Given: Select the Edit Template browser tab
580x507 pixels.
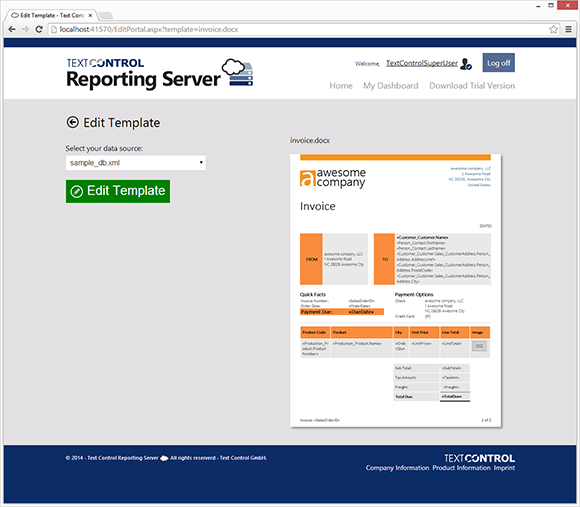Looking at the screenshot, I should pyautogui.click(x=52, y=16).
